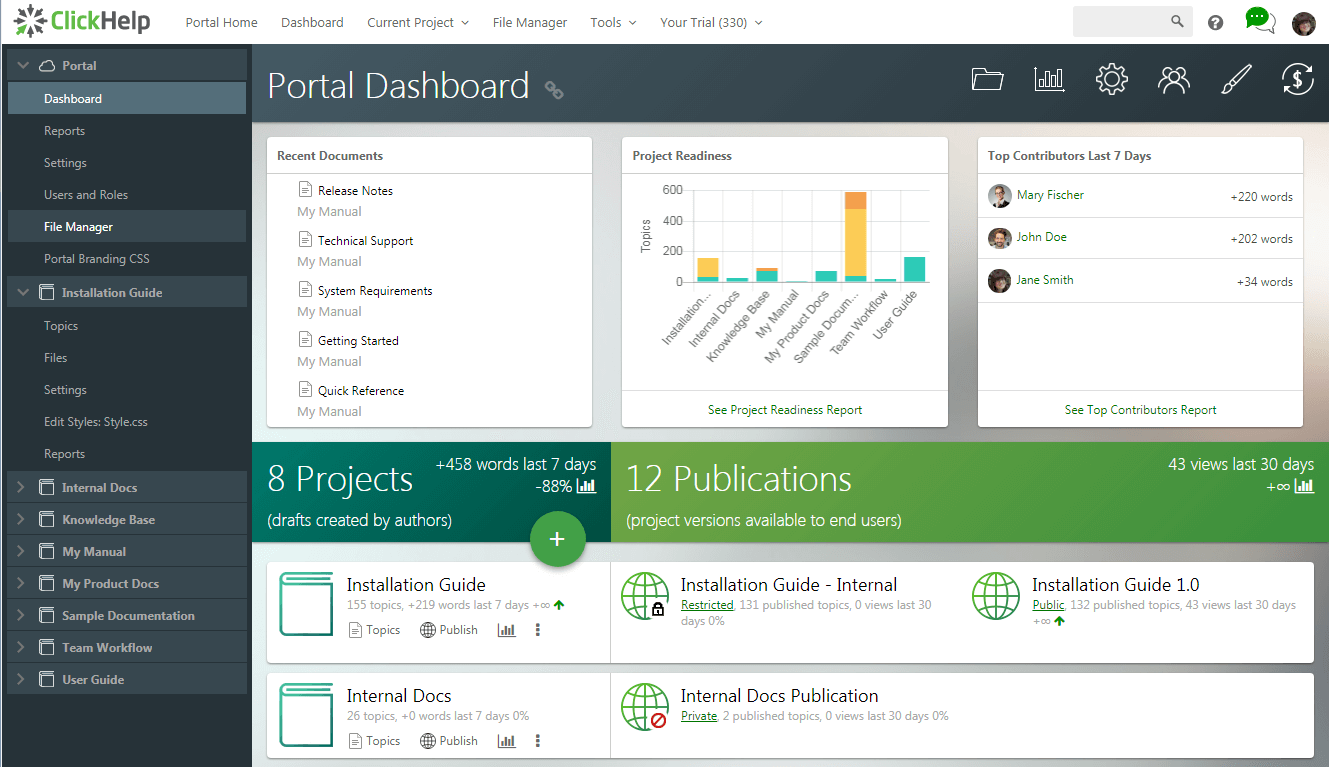Add a new project with green plus button
This screenshot has height=767, width=1329.
[x=557, y=539]
